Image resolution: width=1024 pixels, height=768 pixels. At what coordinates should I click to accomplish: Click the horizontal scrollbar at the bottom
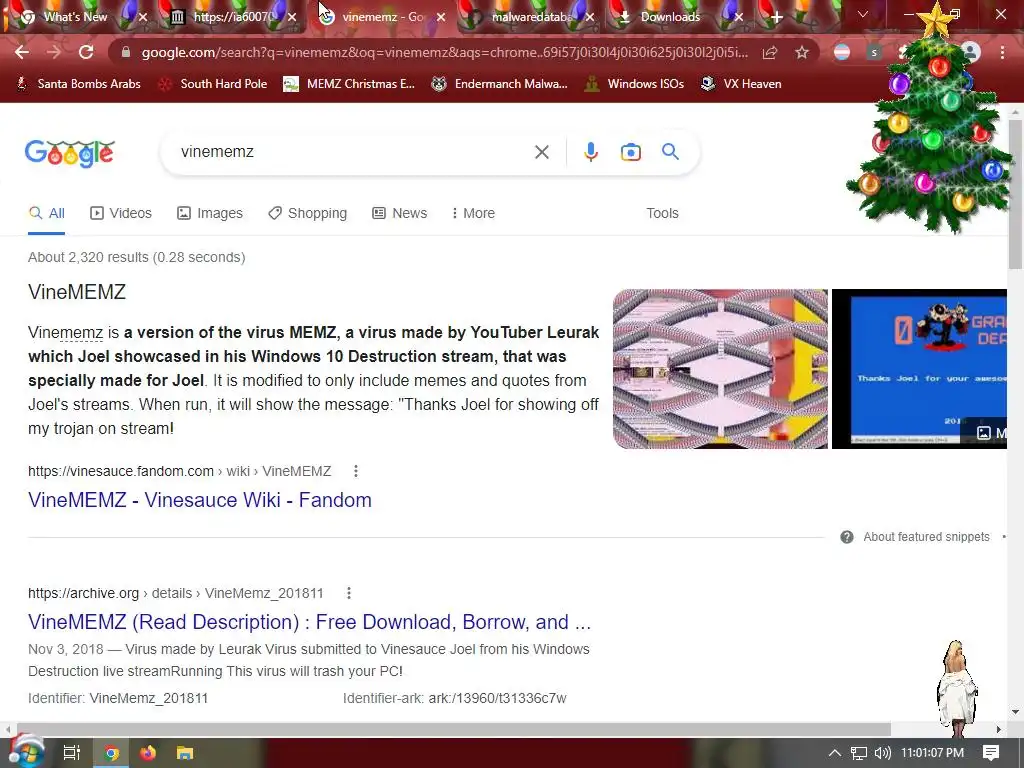(x=453, y=729)
